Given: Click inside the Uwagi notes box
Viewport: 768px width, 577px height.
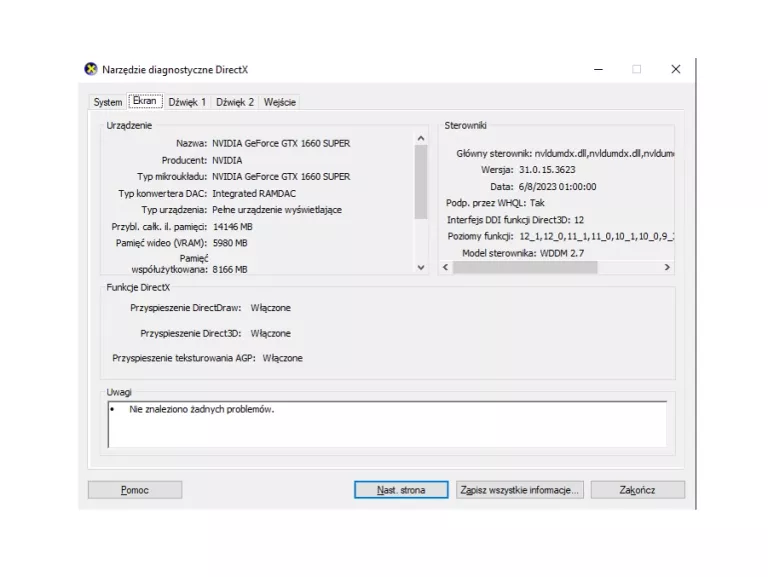Looking at the screenshot, I should pos(386,425).
